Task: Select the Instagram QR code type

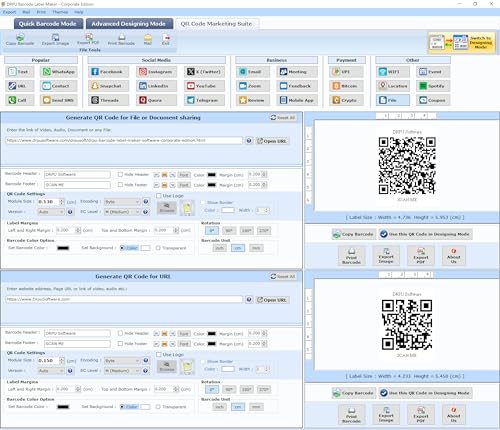Action: (x=156, y=72)
